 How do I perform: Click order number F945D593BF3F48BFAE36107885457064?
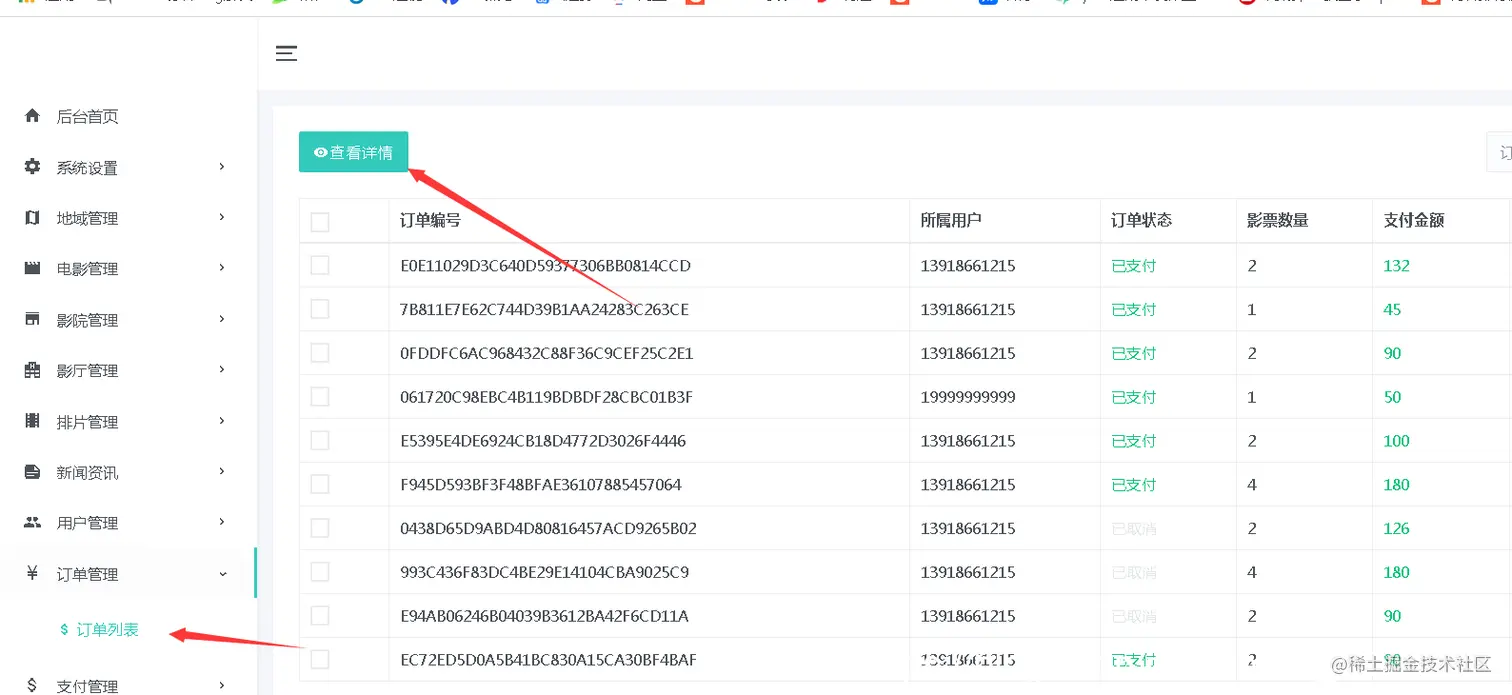click(541, 485)
